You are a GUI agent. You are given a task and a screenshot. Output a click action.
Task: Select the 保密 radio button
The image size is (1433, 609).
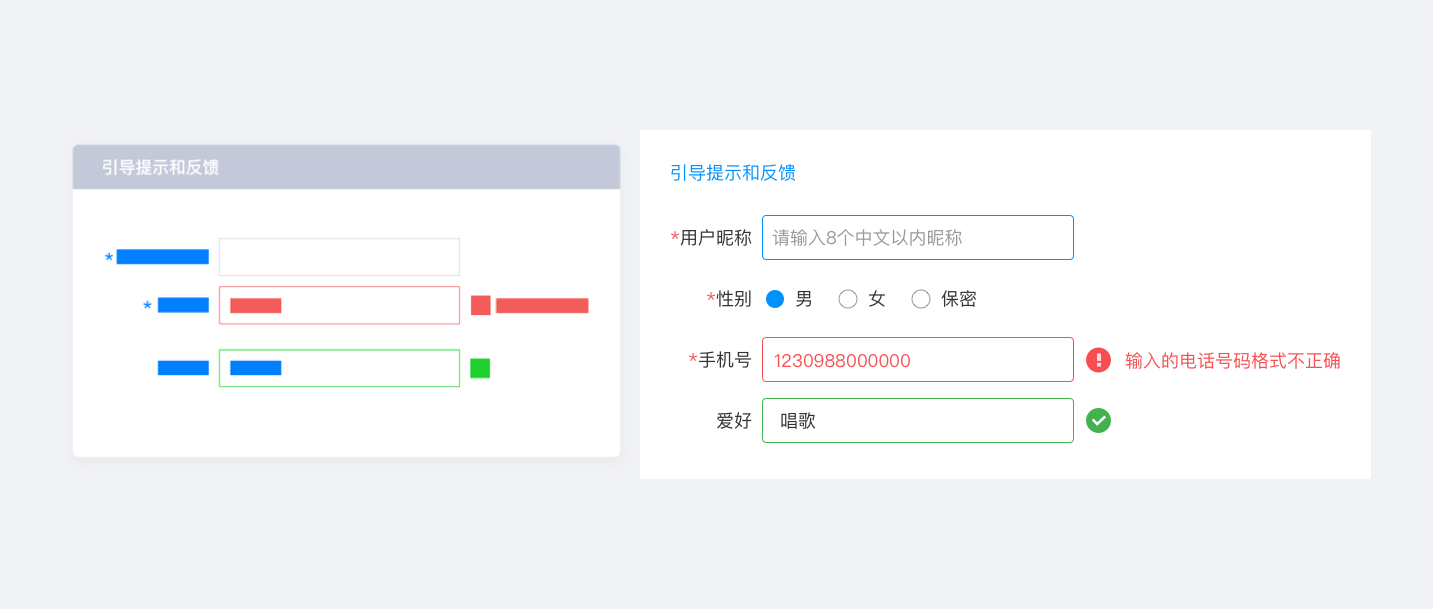(921, 299)
